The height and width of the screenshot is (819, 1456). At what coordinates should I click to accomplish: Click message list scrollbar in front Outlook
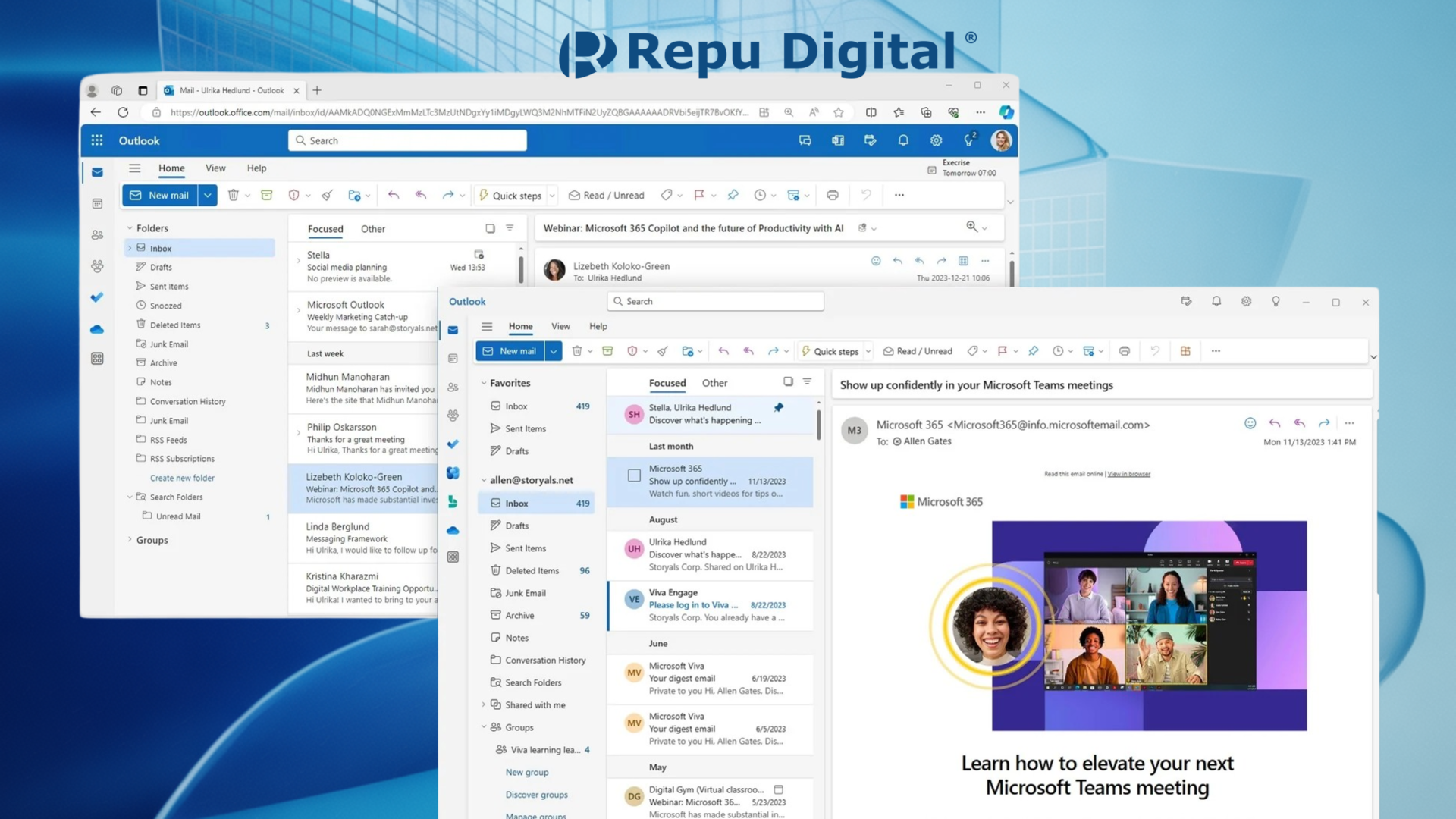[818, 425]
